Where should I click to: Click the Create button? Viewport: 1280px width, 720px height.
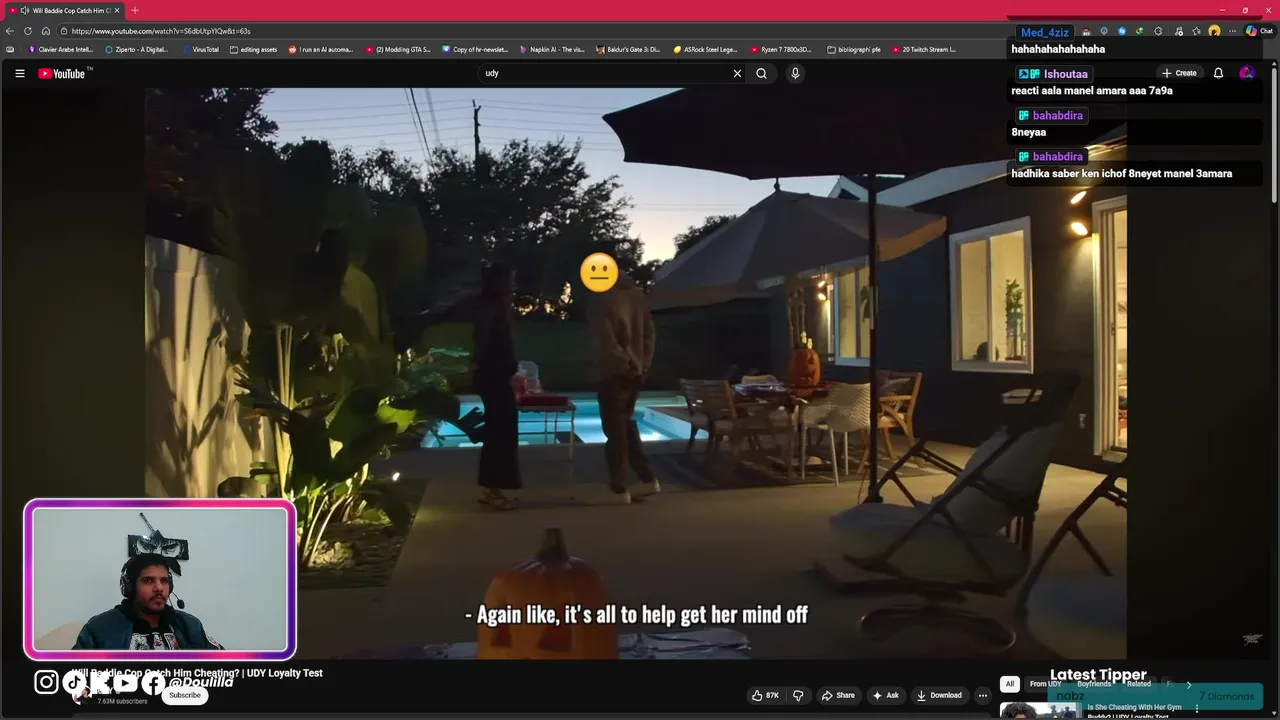[x=1179, y=73]
